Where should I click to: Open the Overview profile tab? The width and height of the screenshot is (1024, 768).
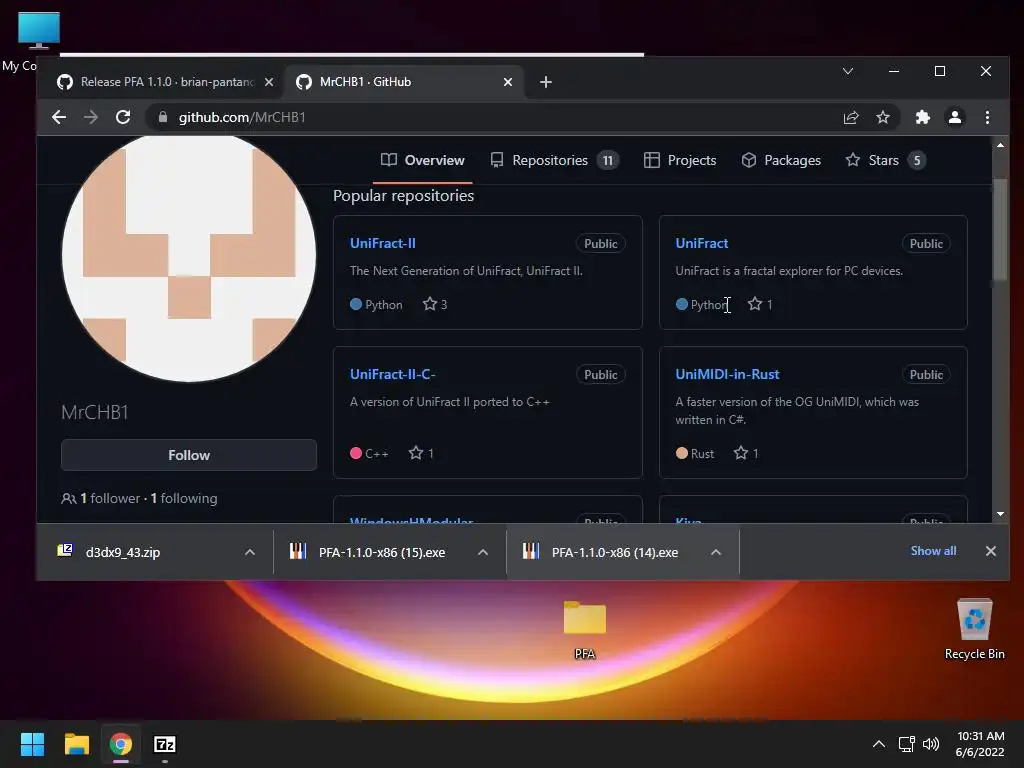[x=423, y=161]
